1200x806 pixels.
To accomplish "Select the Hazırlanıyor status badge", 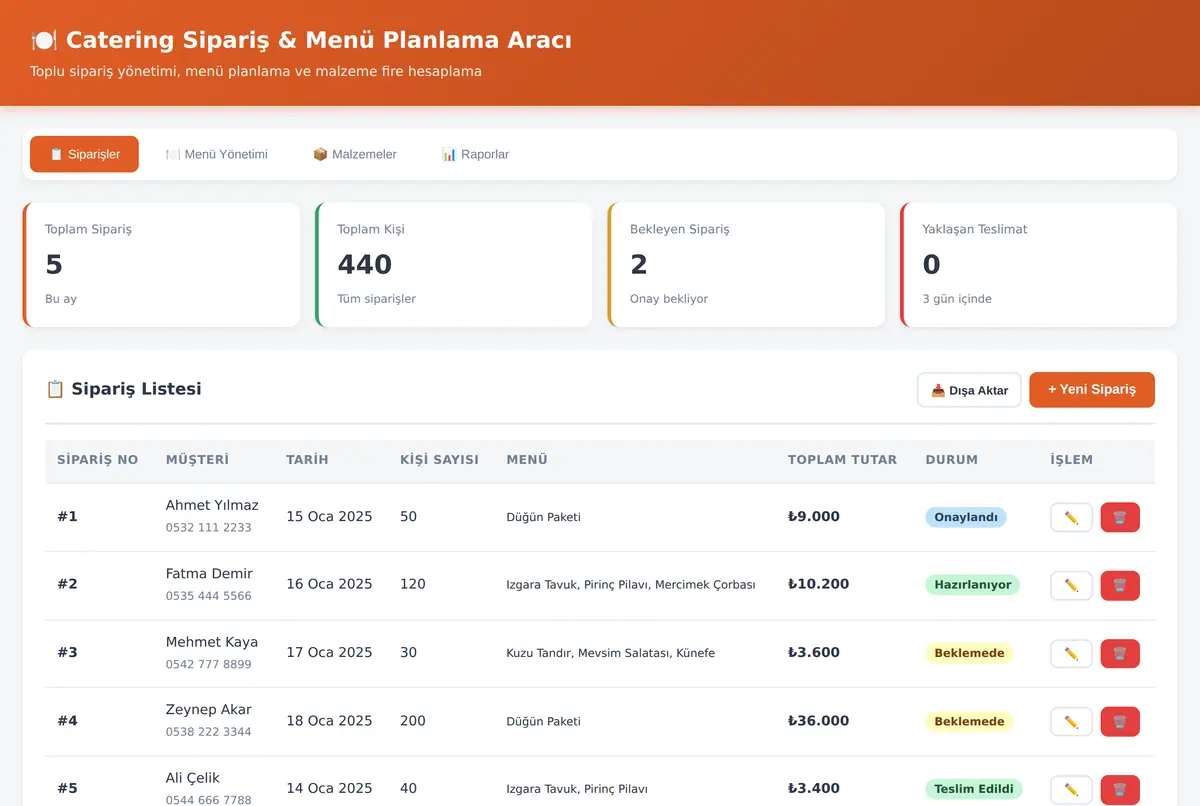I will 972,585.
